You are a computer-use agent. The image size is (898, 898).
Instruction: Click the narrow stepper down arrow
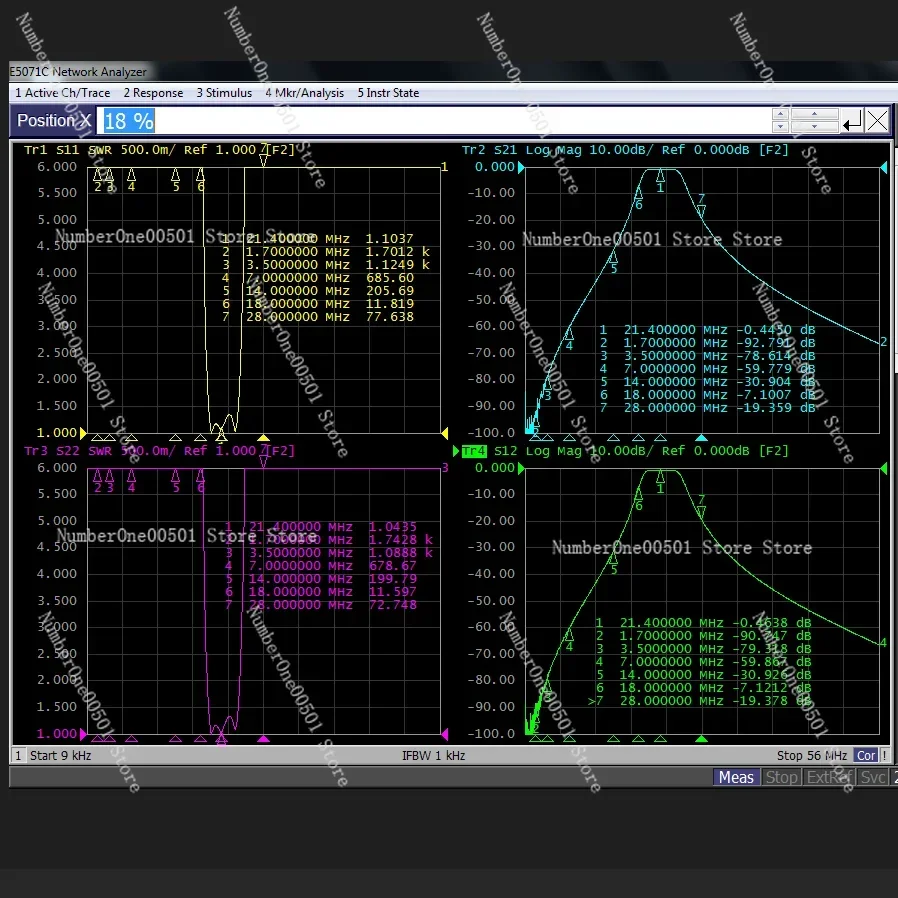point(780,127)
